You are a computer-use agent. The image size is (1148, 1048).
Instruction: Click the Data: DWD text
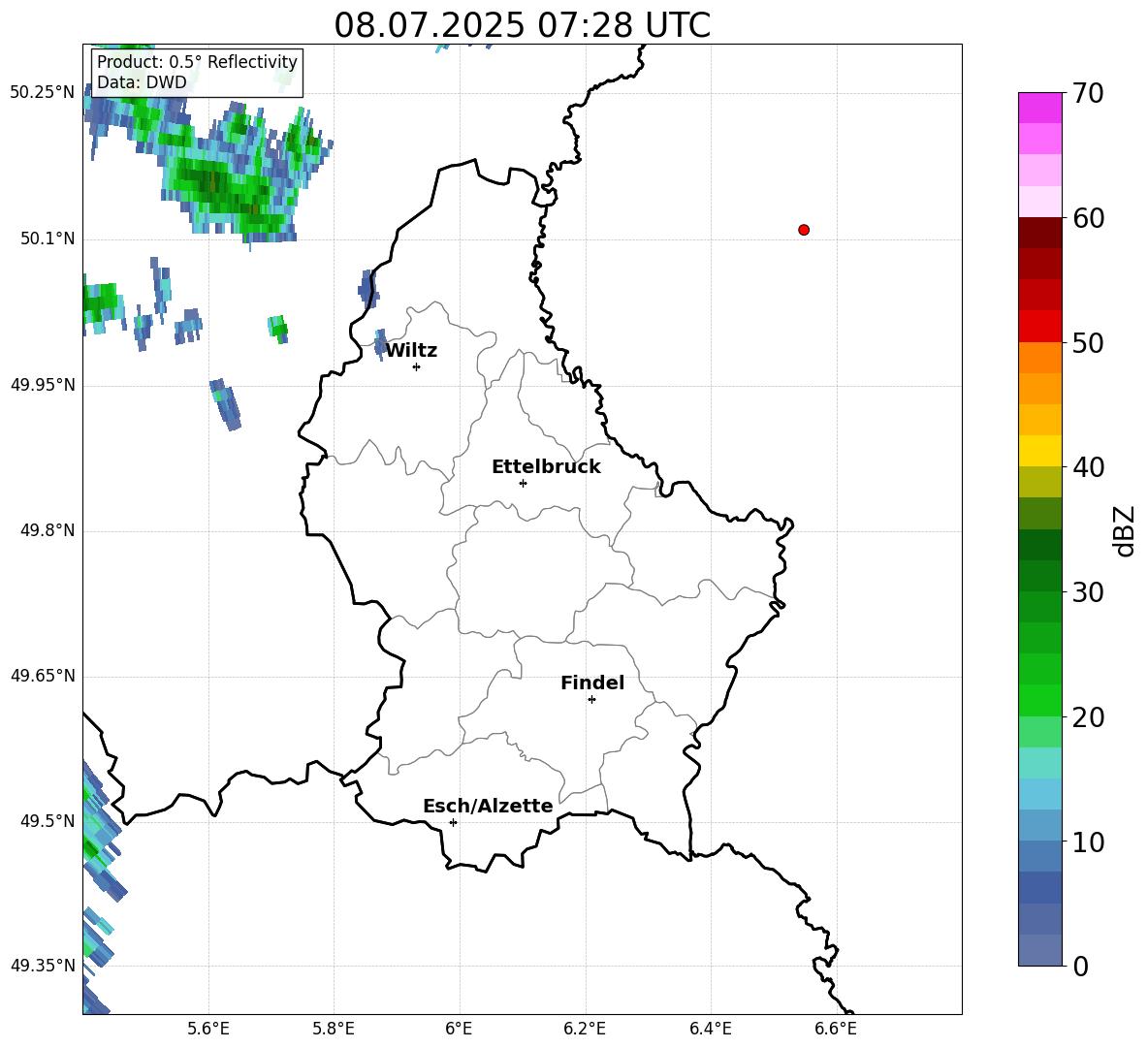(x=142, y=82)
